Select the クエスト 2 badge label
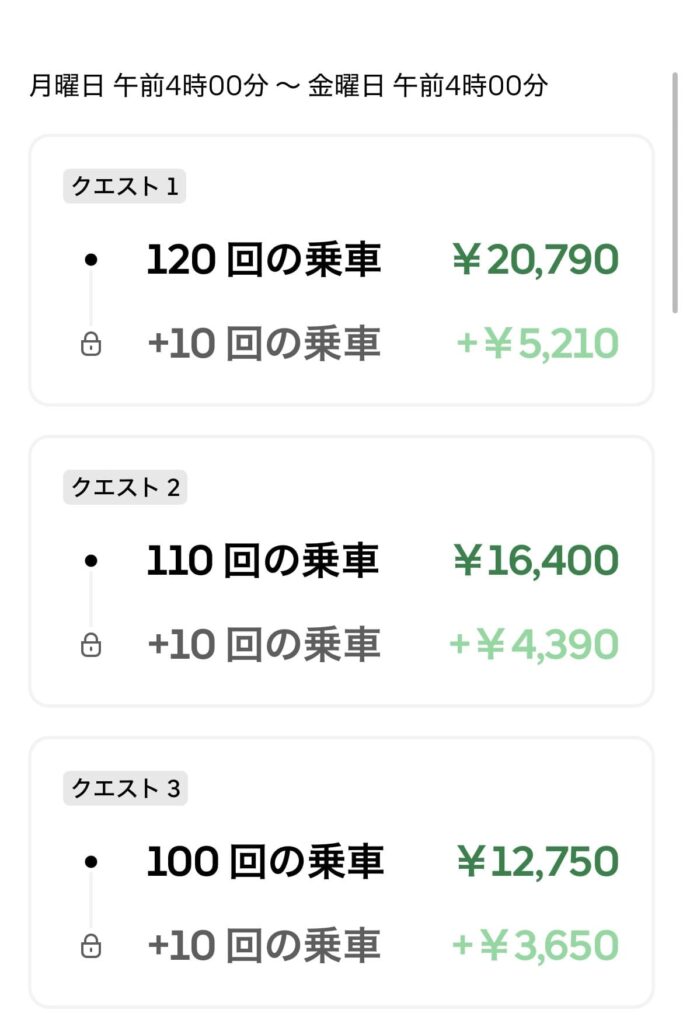This screenshot has height=1024, width=683. click(x=124, y=487)
